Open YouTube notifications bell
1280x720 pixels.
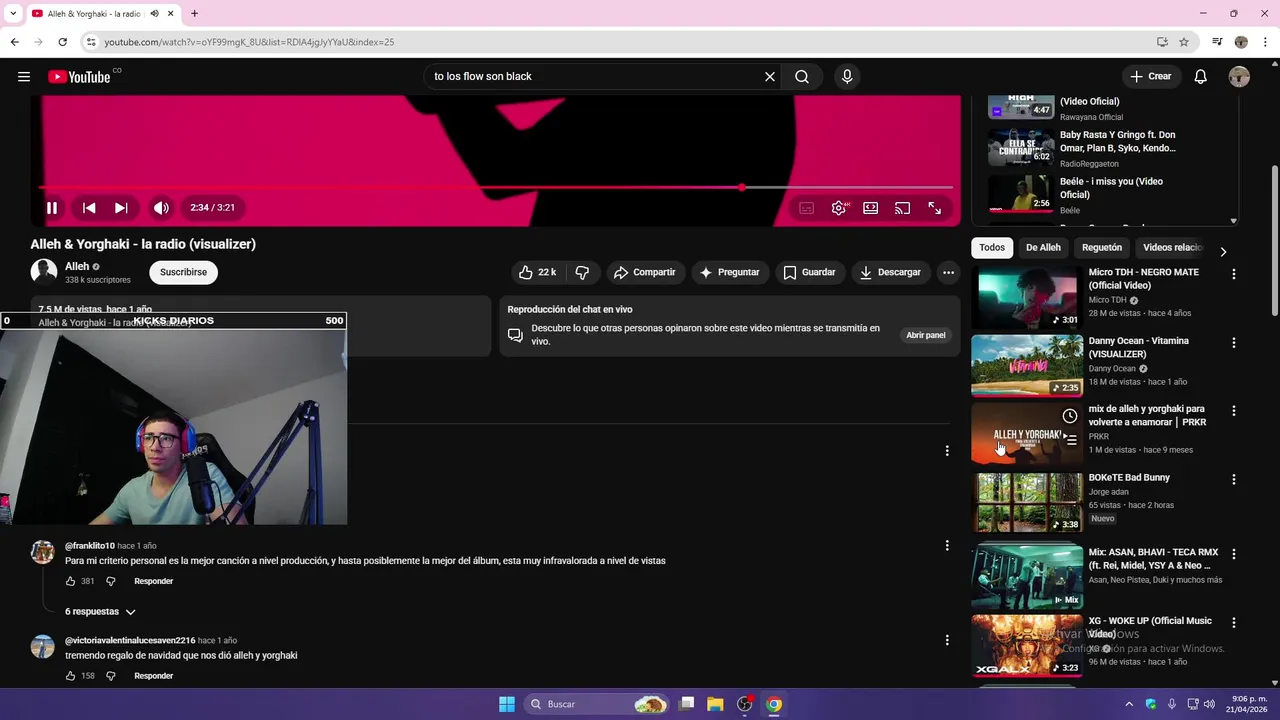pyautogui.click(x=1201, y=76)
